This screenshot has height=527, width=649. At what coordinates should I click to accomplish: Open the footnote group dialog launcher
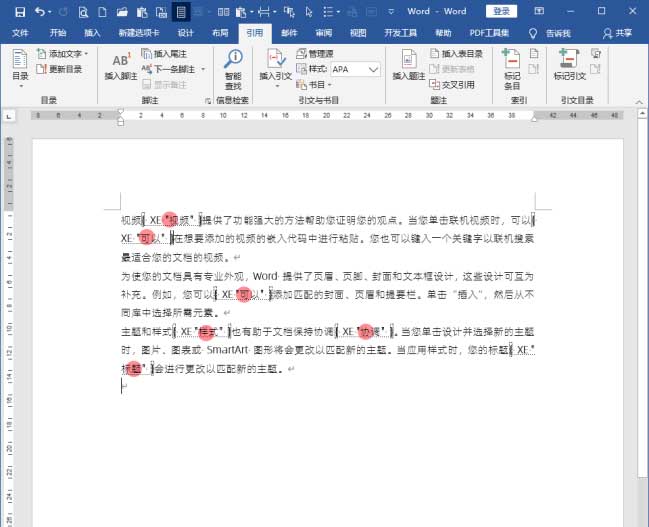coord(208,101)
